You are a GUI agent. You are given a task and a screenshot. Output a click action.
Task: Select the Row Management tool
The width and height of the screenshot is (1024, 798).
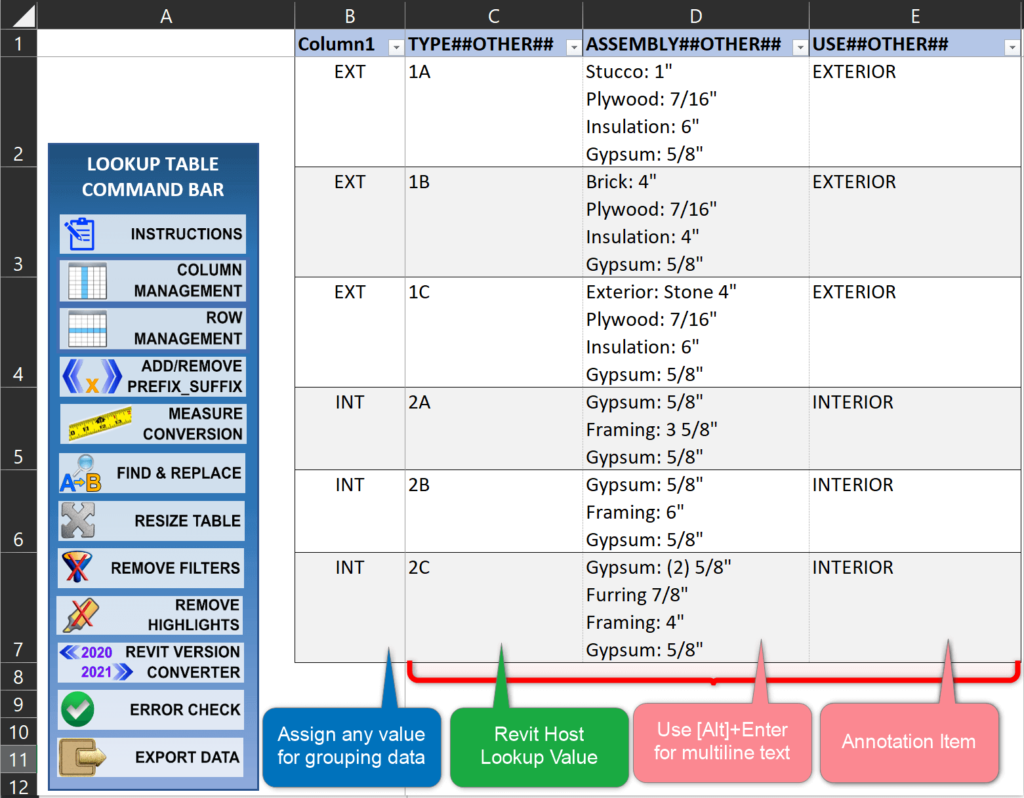point(152,328)
